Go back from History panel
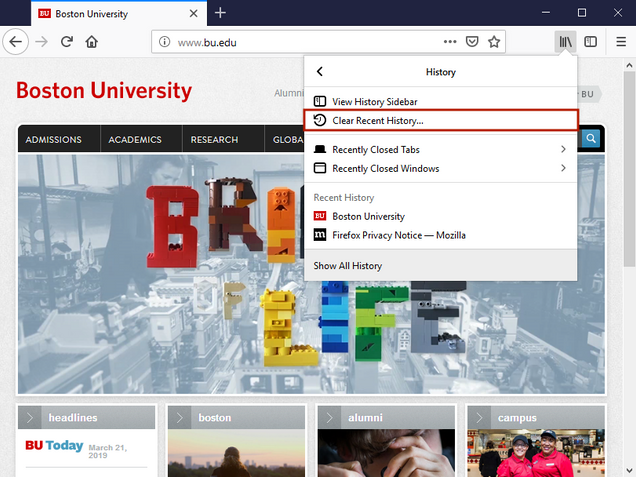 coord(320,72)
